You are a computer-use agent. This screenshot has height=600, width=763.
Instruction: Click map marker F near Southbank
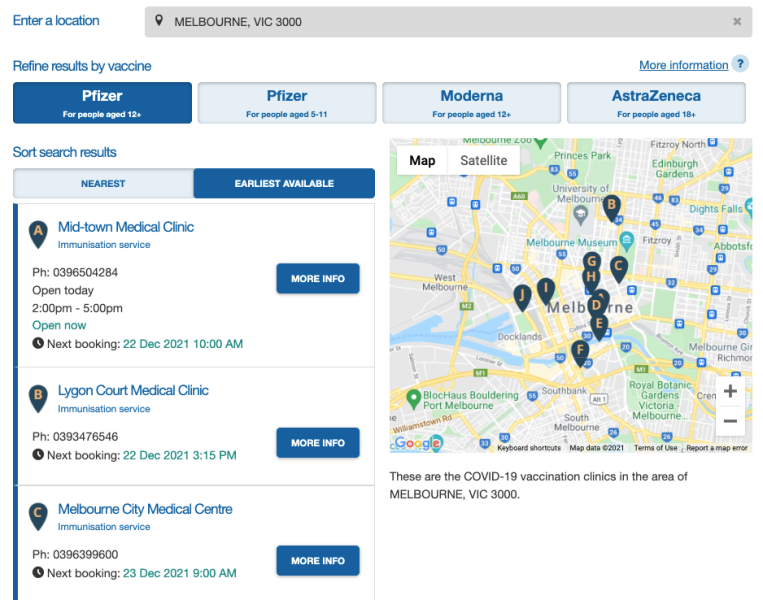click(x=579, y=351)
